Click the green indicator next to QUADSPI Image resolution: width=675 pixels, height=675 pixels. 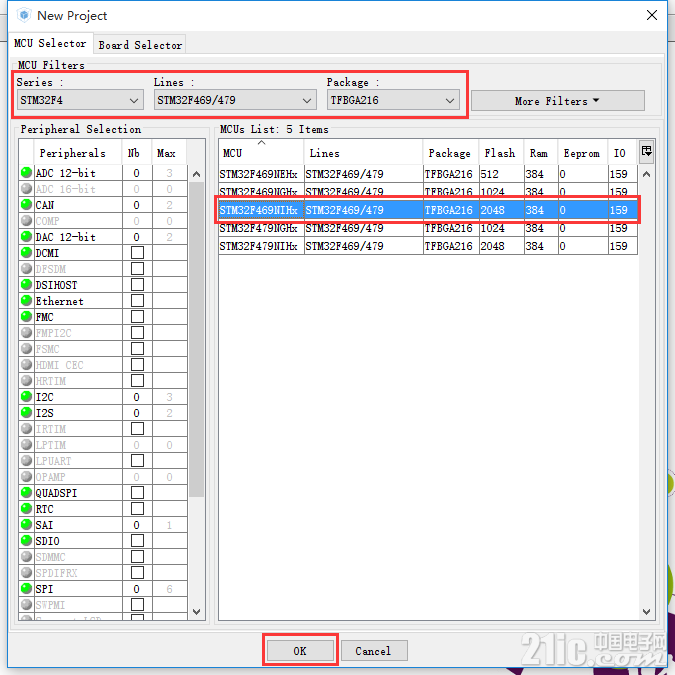(x=26, y=492)
